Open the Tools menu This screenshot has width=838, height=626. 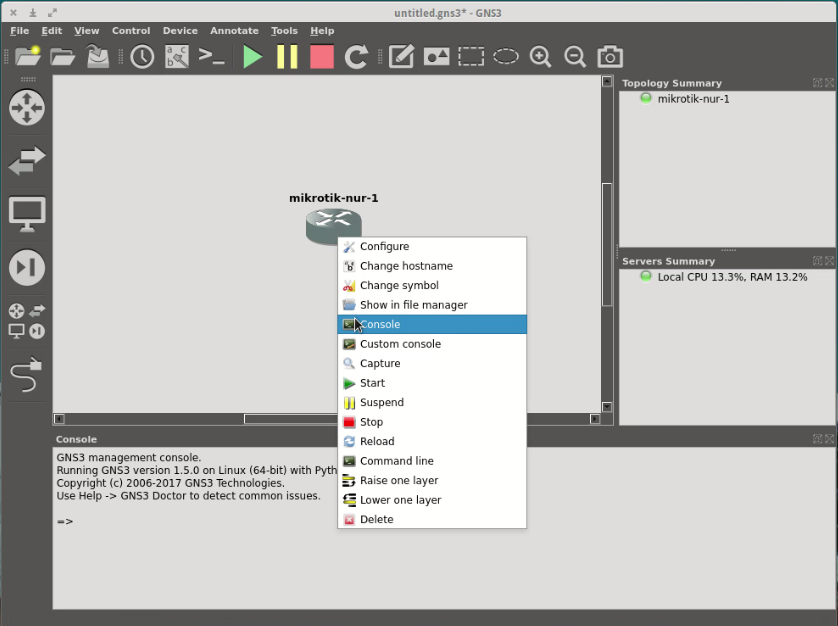(284, 30)
